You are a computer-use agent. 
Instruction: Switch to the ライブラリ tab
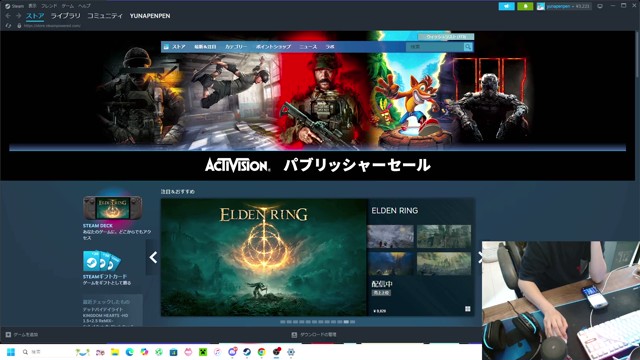pos(66,16)
